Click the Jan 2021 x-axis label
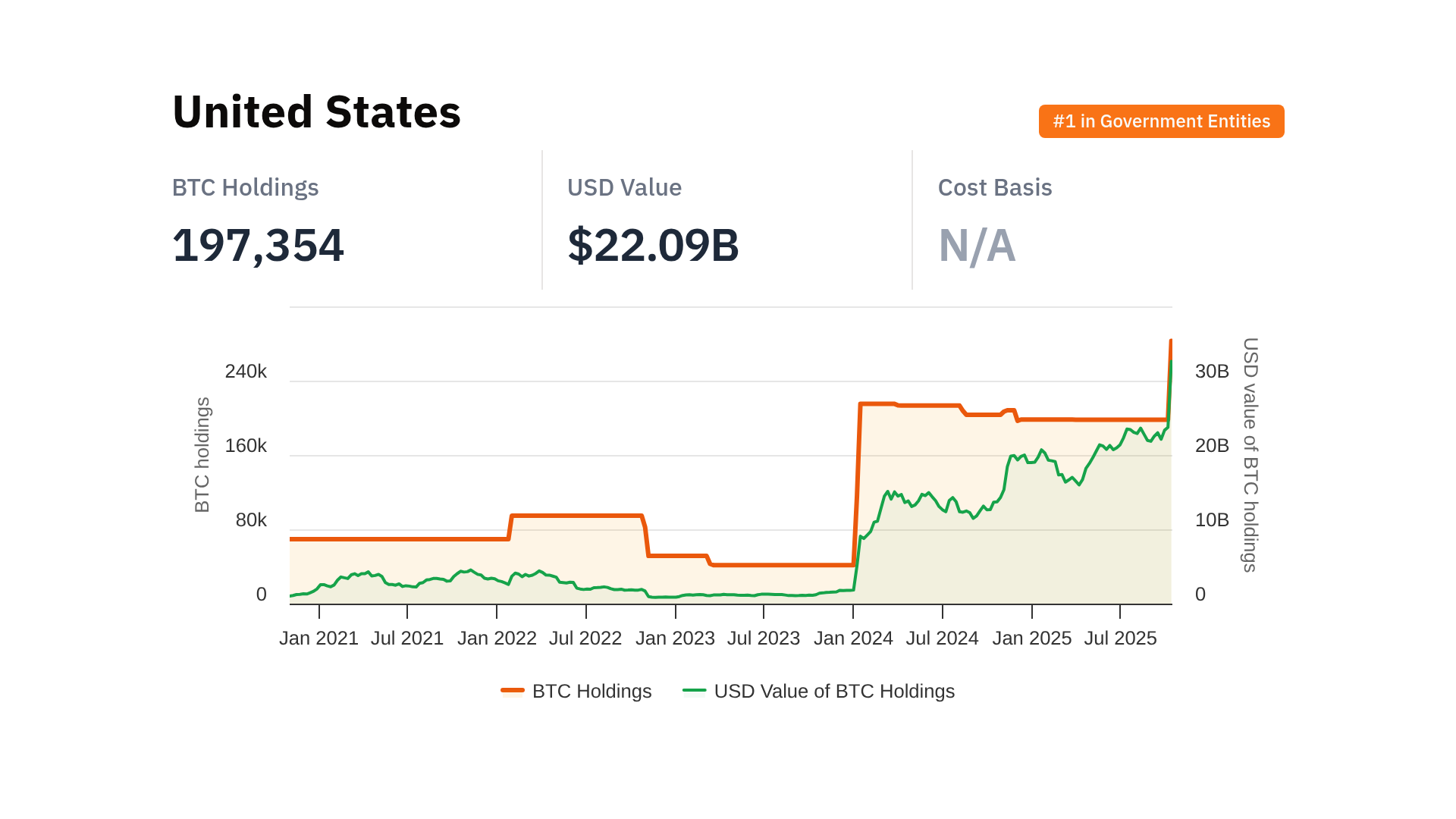The image size is (1456, 819). pos(318,639)
